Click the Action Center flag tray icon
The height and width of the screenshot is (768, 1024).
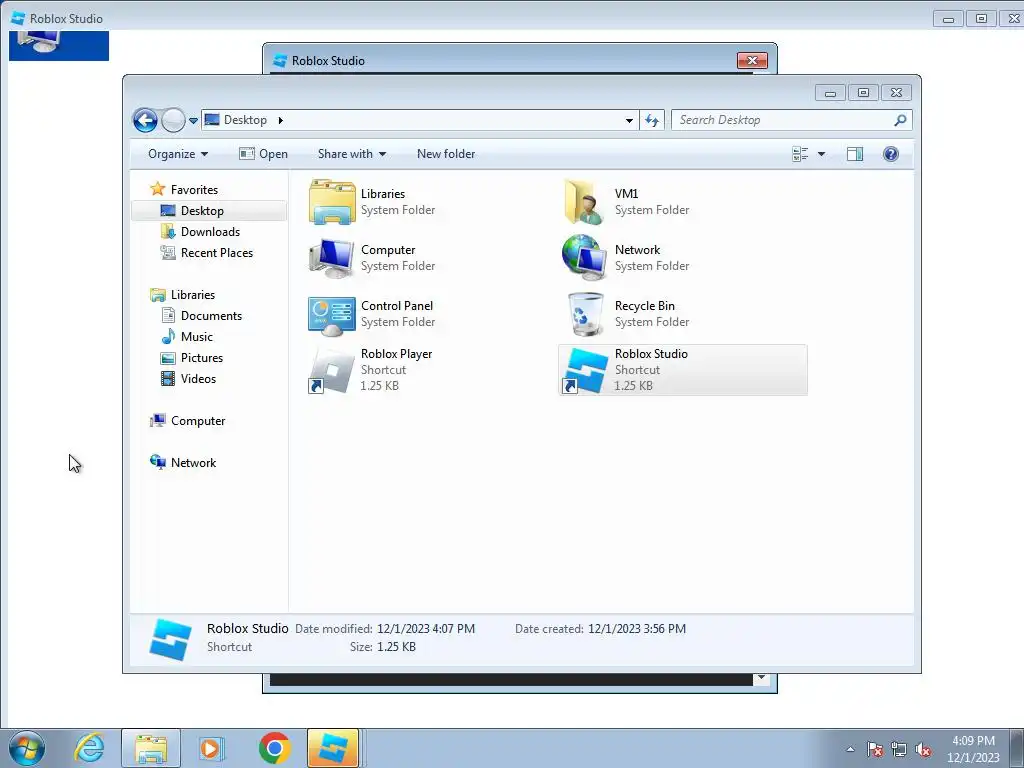tap(875, 749)
